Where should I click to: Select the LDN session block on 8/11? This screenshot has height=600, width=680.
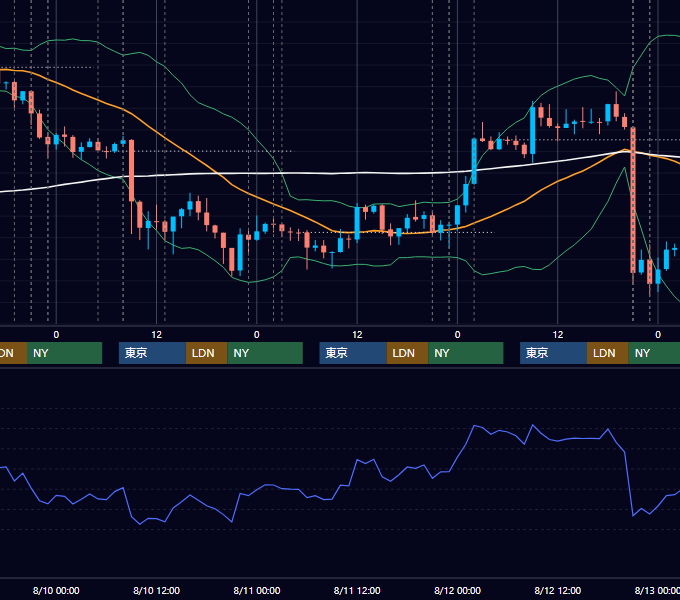[x=407, y=353]
